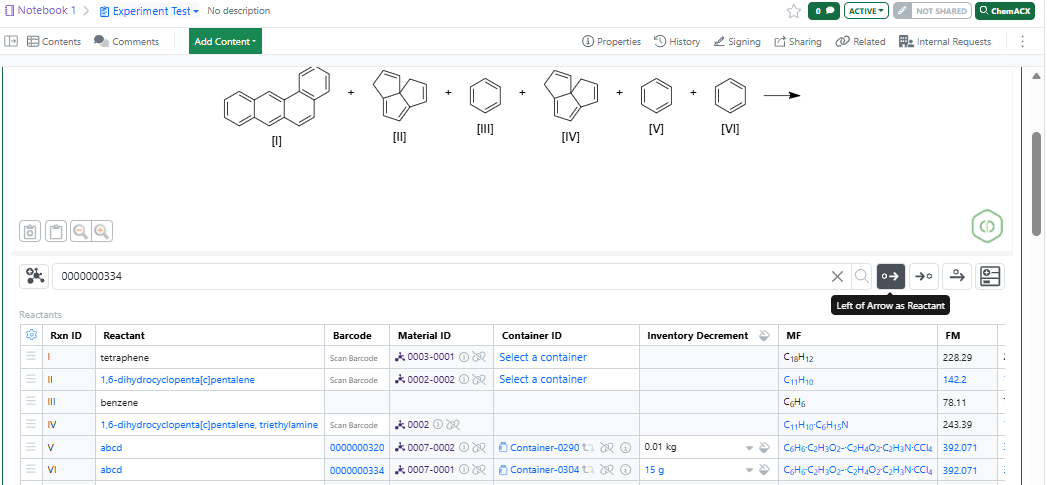
Task: Click the magnifier search icon
Action: coord(861,277)
